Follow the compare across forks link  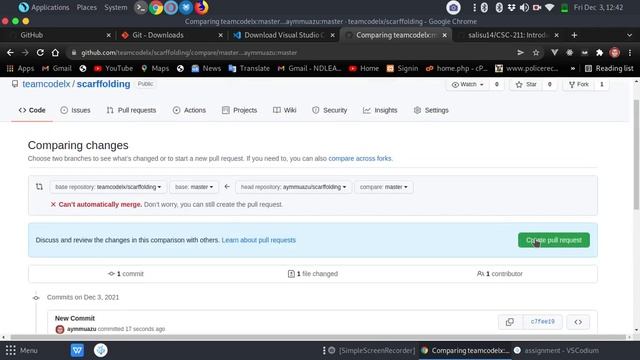click(x=360, y=158)
